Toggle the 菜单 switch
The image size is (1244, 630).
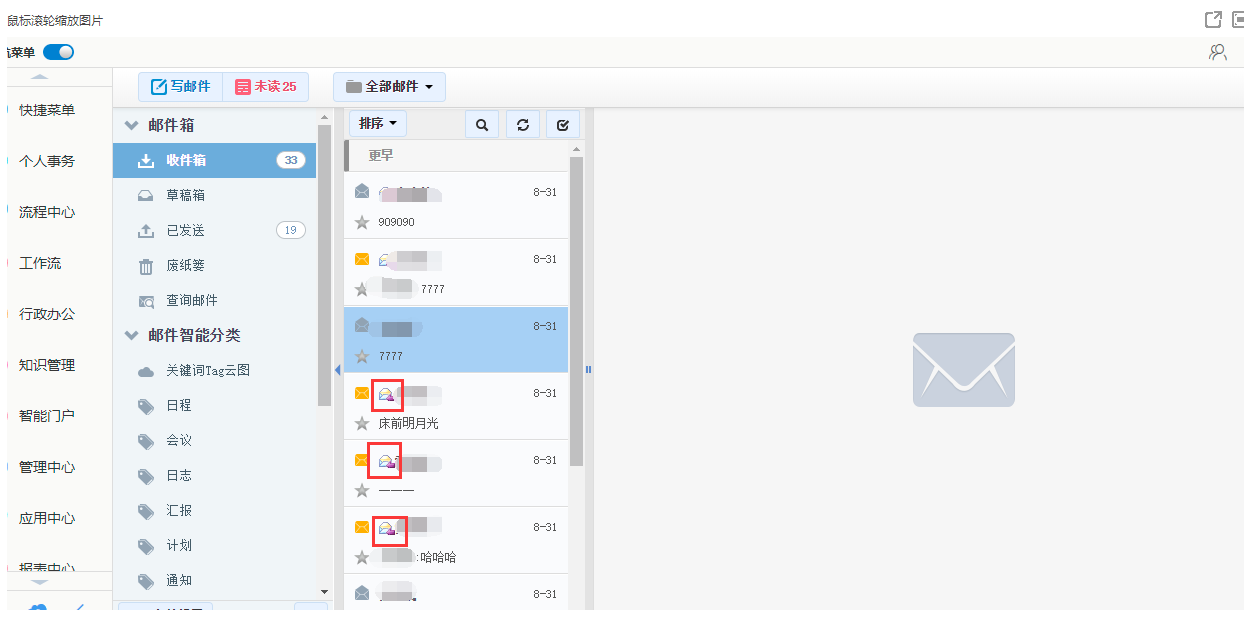tap(58, 52)
